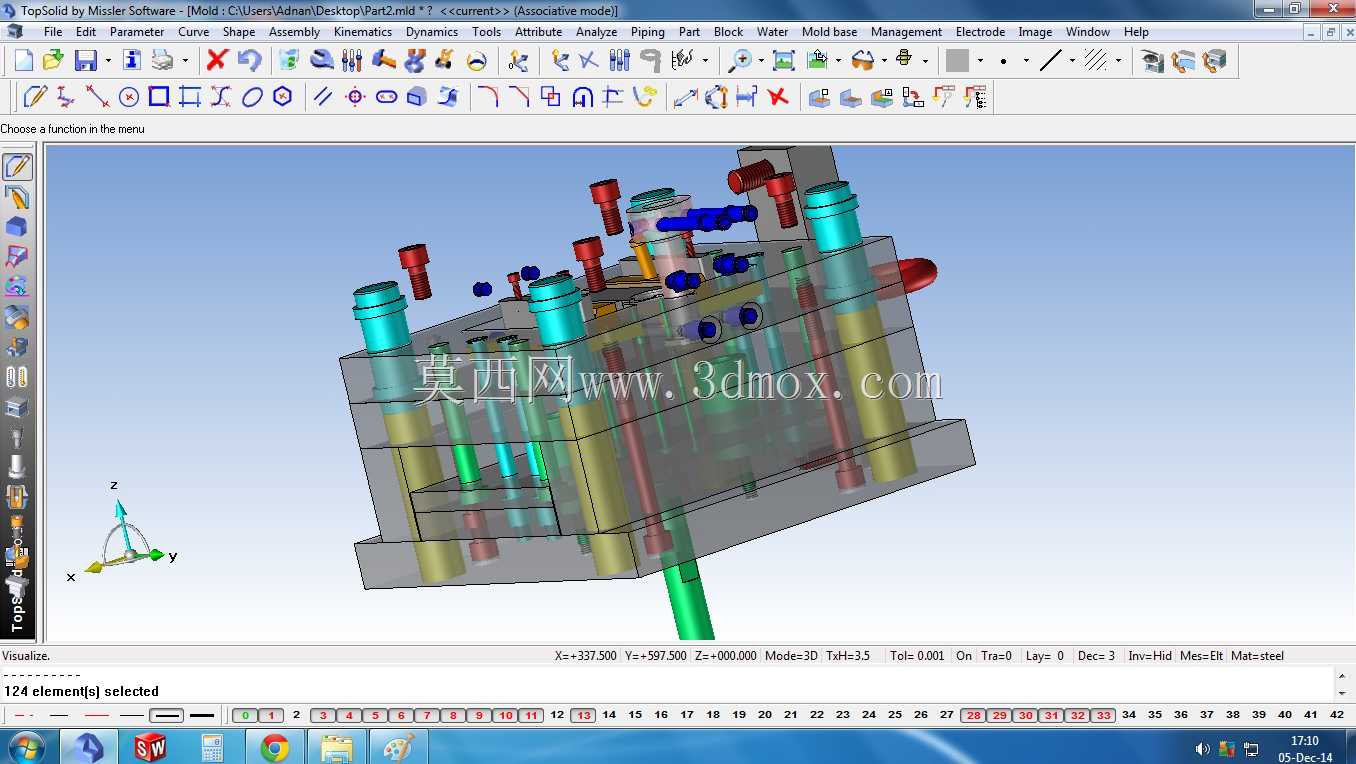Image resolution: width=1356 pixels, height=764 pixels.
Task: Open the Mold base menu
Action: [829, 32]
